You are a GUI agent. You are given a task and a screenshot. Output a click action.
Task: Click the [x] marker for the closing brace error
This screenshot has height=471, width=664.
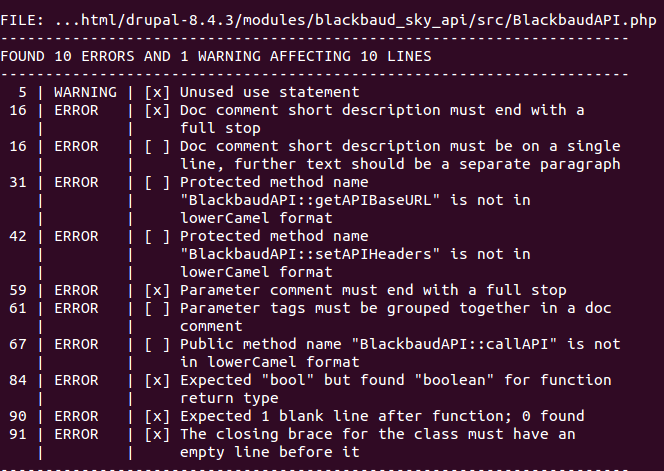(157, 434)
